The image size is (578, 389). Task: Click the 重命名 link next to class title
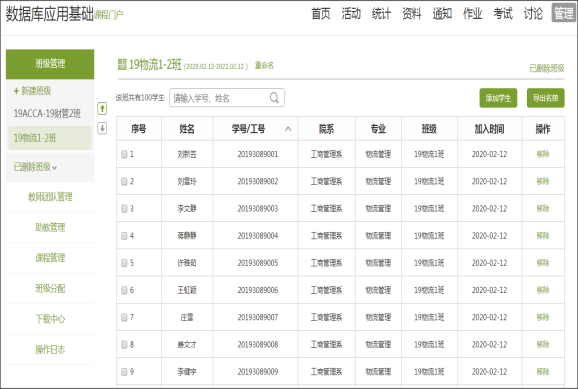coord(264,66)
